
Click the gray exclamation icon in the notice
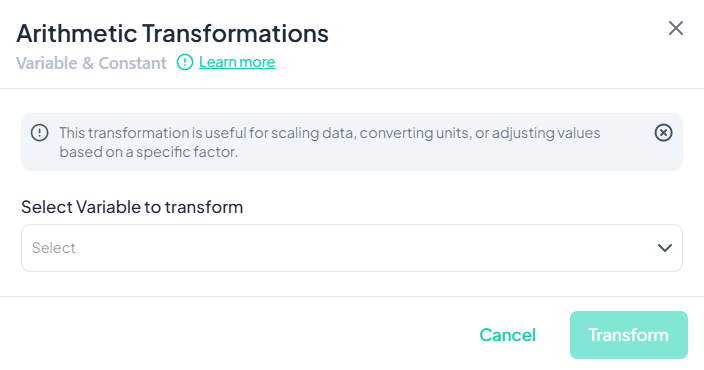pos(40,132)
